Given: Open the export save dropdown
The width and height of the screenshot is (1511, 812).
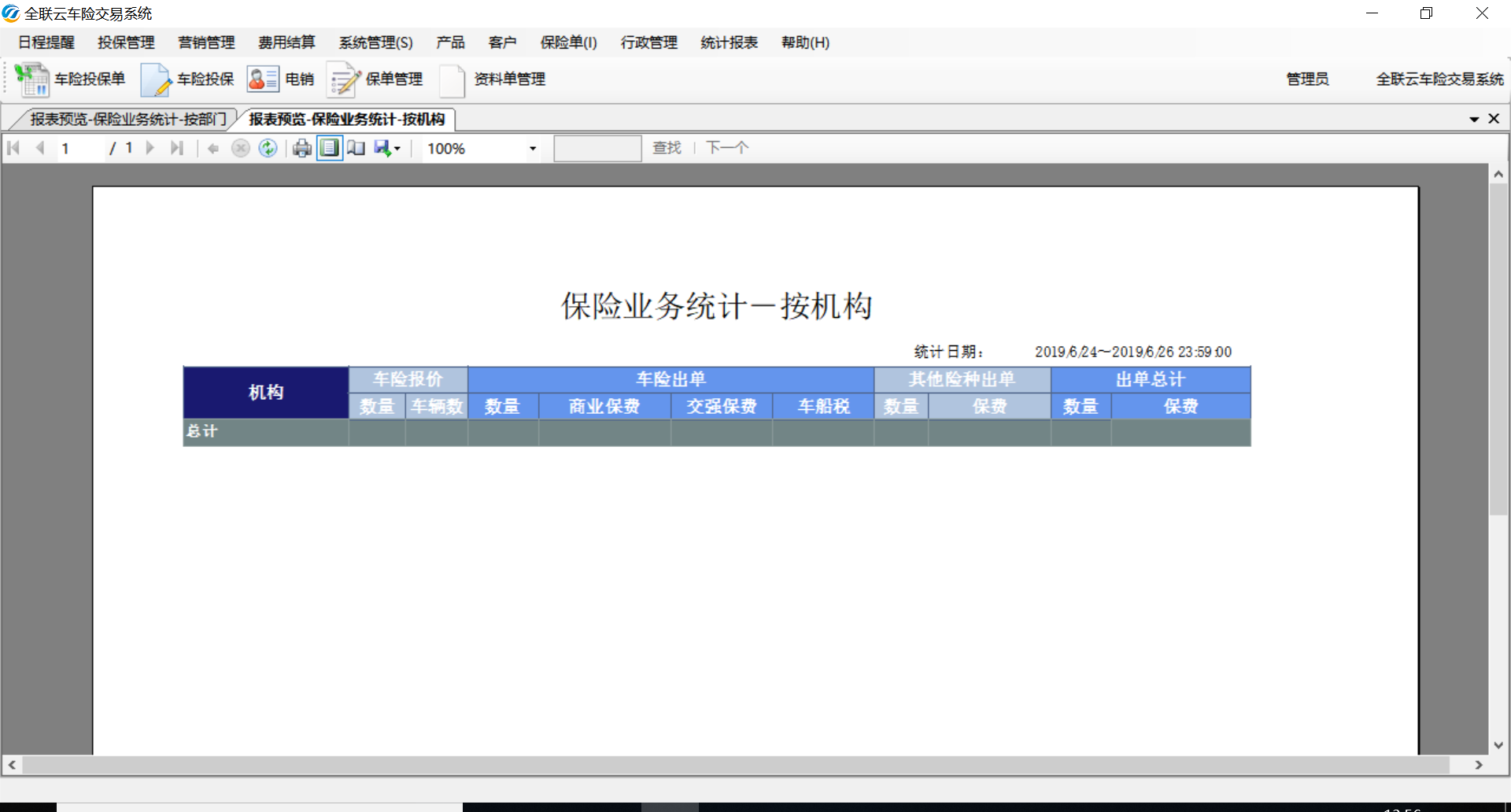Looking at the screenshot, I should [387, 148].
